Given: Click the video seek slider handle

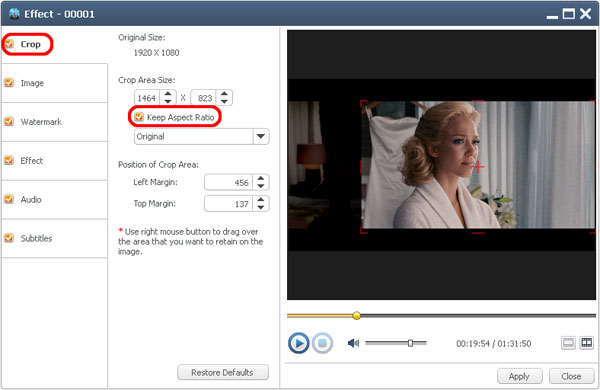Looking at the screenshot, I should click(356, 315).
